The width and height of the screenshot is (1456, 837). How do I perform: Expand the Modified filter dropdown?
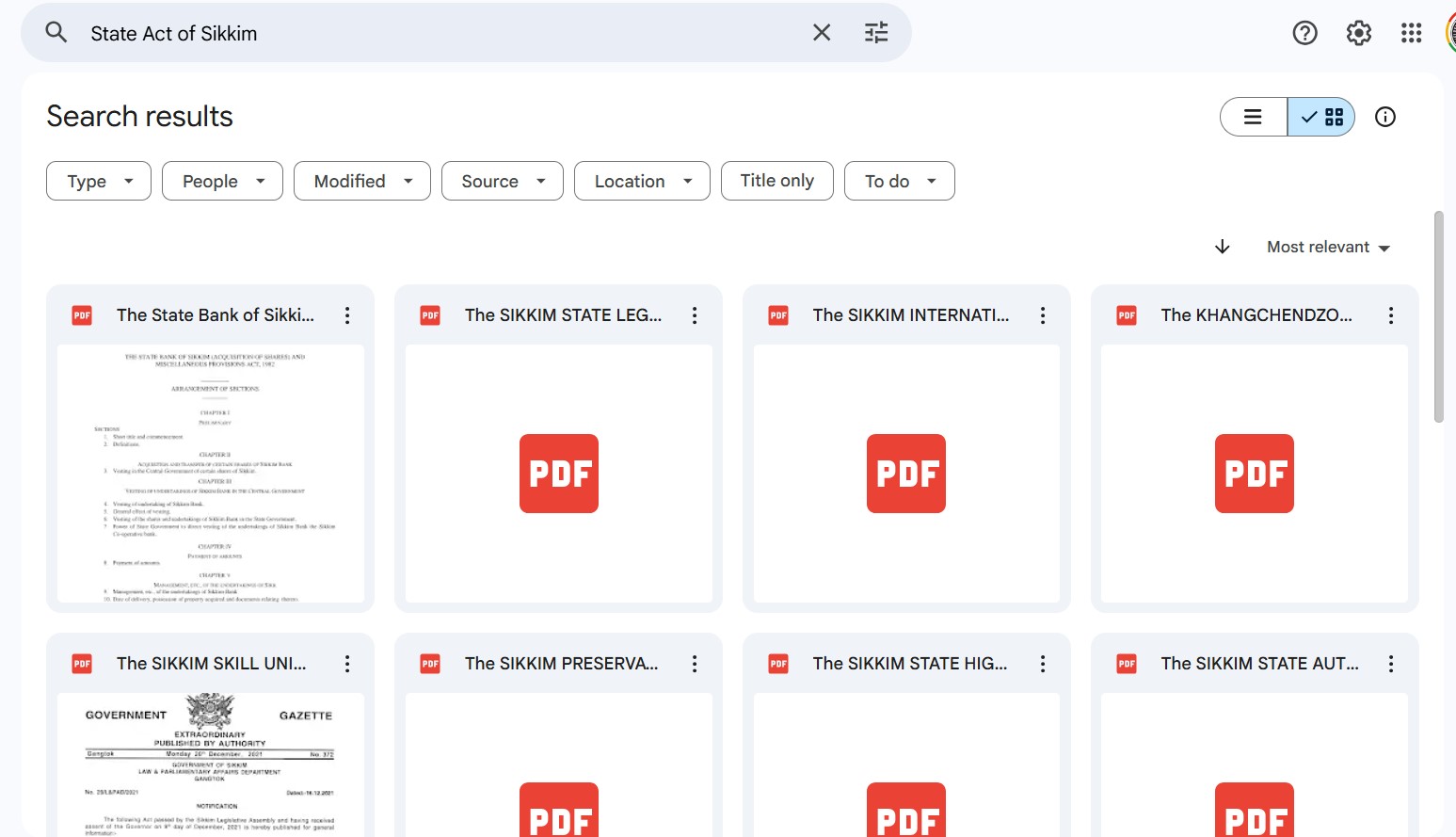[362, 181]
